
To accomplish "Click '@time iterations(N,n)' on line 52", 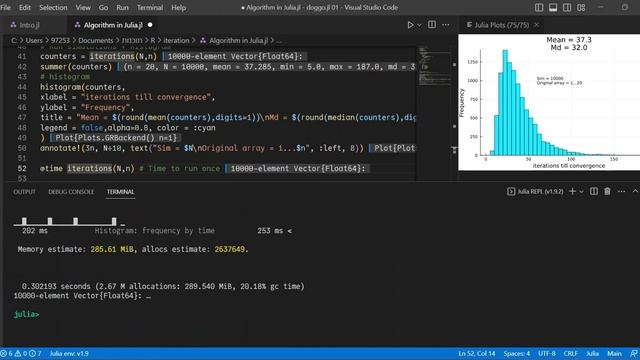I will click(87, 169).
